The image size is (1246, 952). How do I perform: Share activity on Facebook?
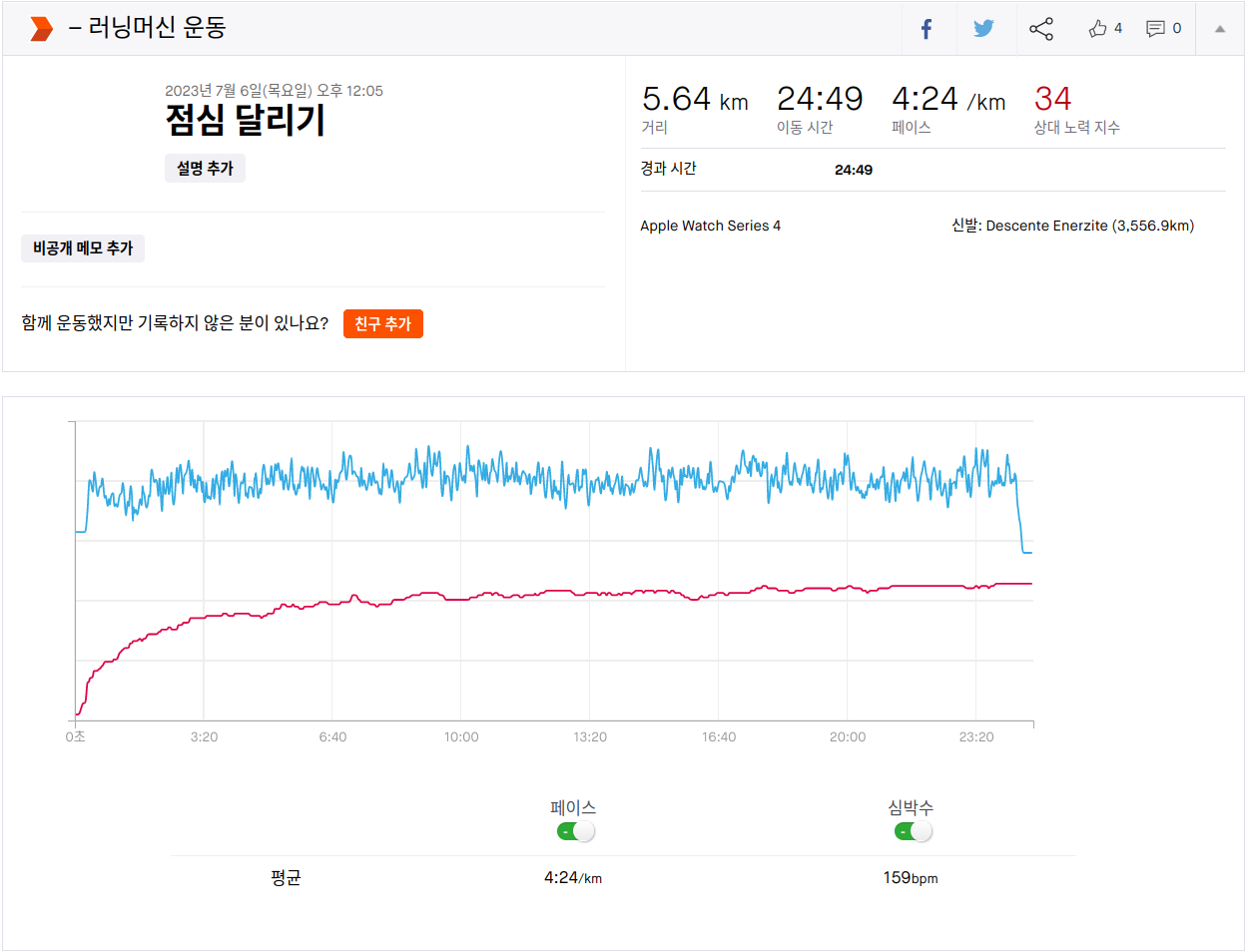click(927, 29)
